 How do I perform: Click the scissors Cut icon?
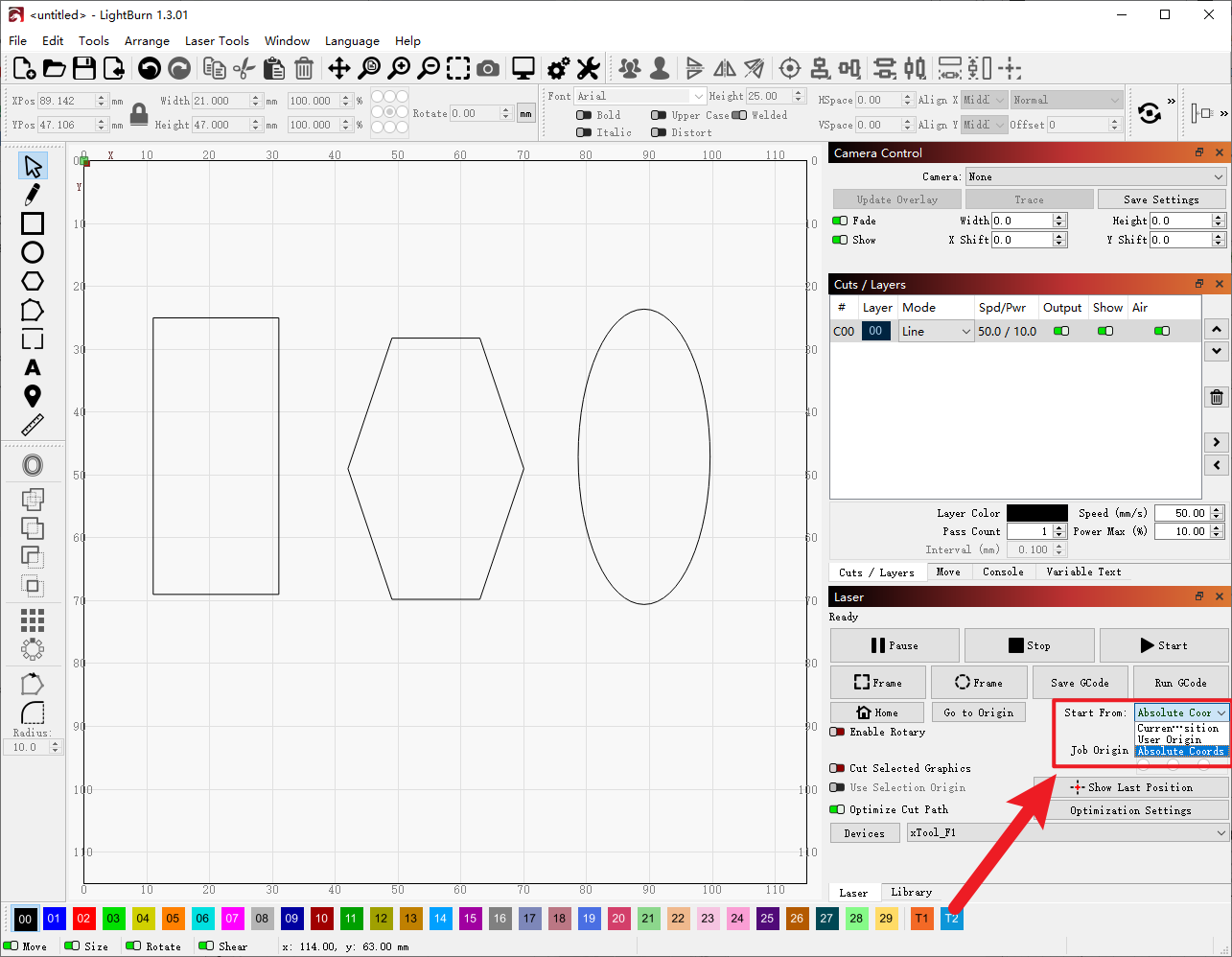pos(244,68)
